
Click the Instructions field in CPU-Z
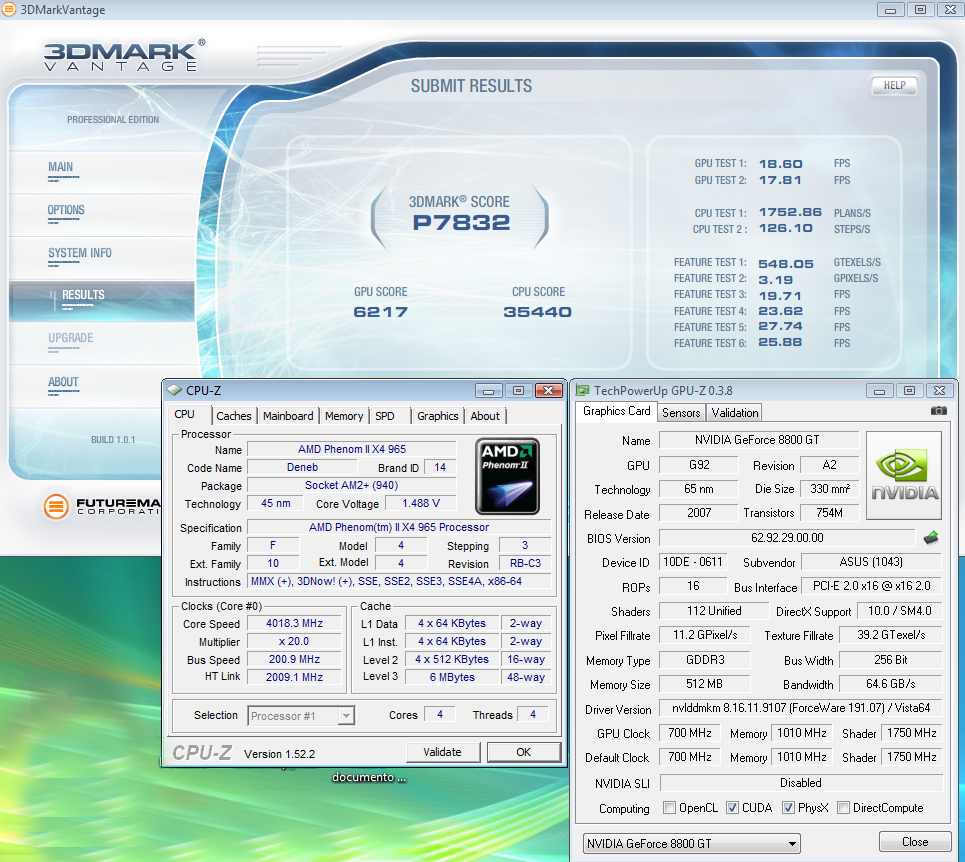(399, 581)
